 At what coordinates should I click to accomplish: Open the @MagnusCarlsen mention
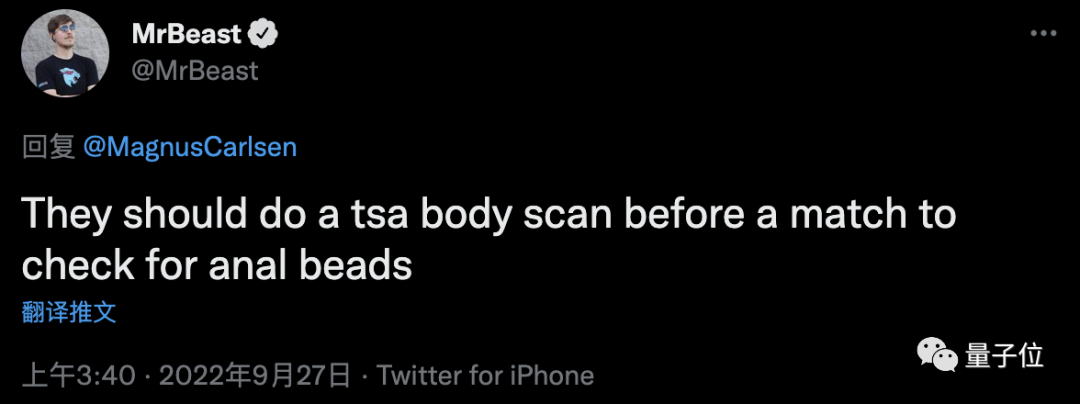(x=190, y=147)
